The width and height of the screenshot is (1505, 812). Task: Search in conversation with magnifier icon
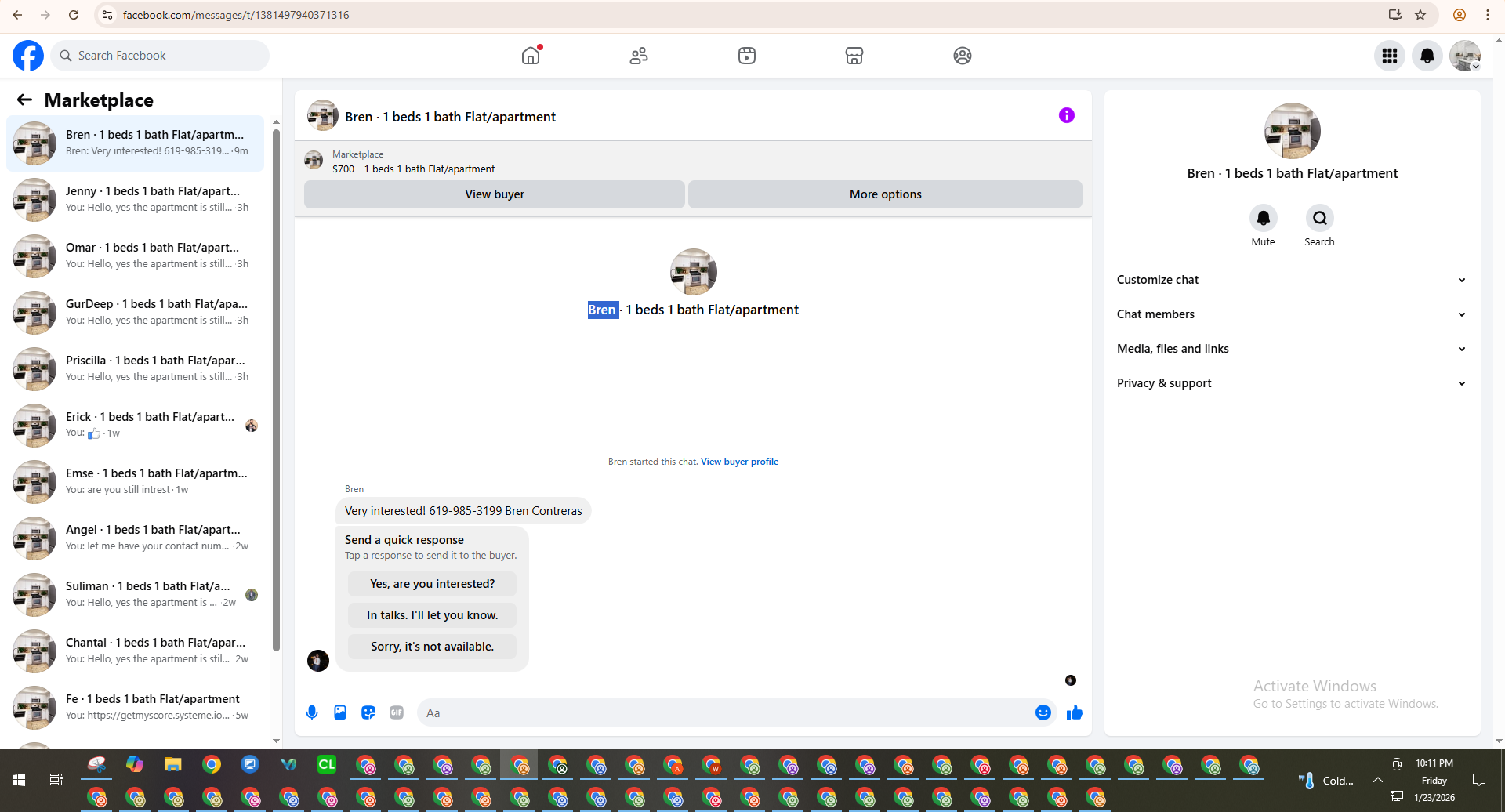pyautogui.click(x=1319, y=218)
